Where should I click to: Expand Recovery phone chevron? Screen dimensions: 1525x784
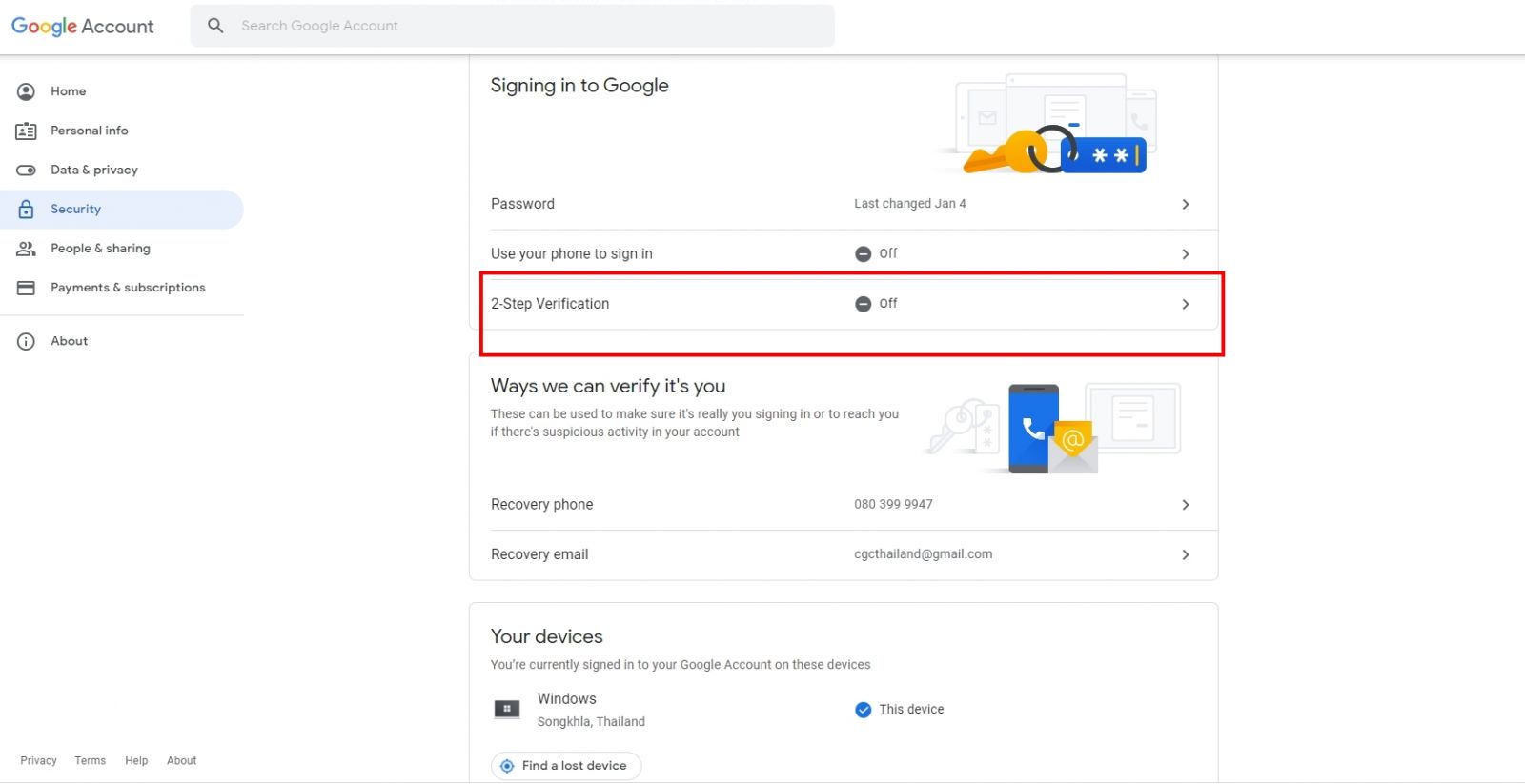(1186, 505)
